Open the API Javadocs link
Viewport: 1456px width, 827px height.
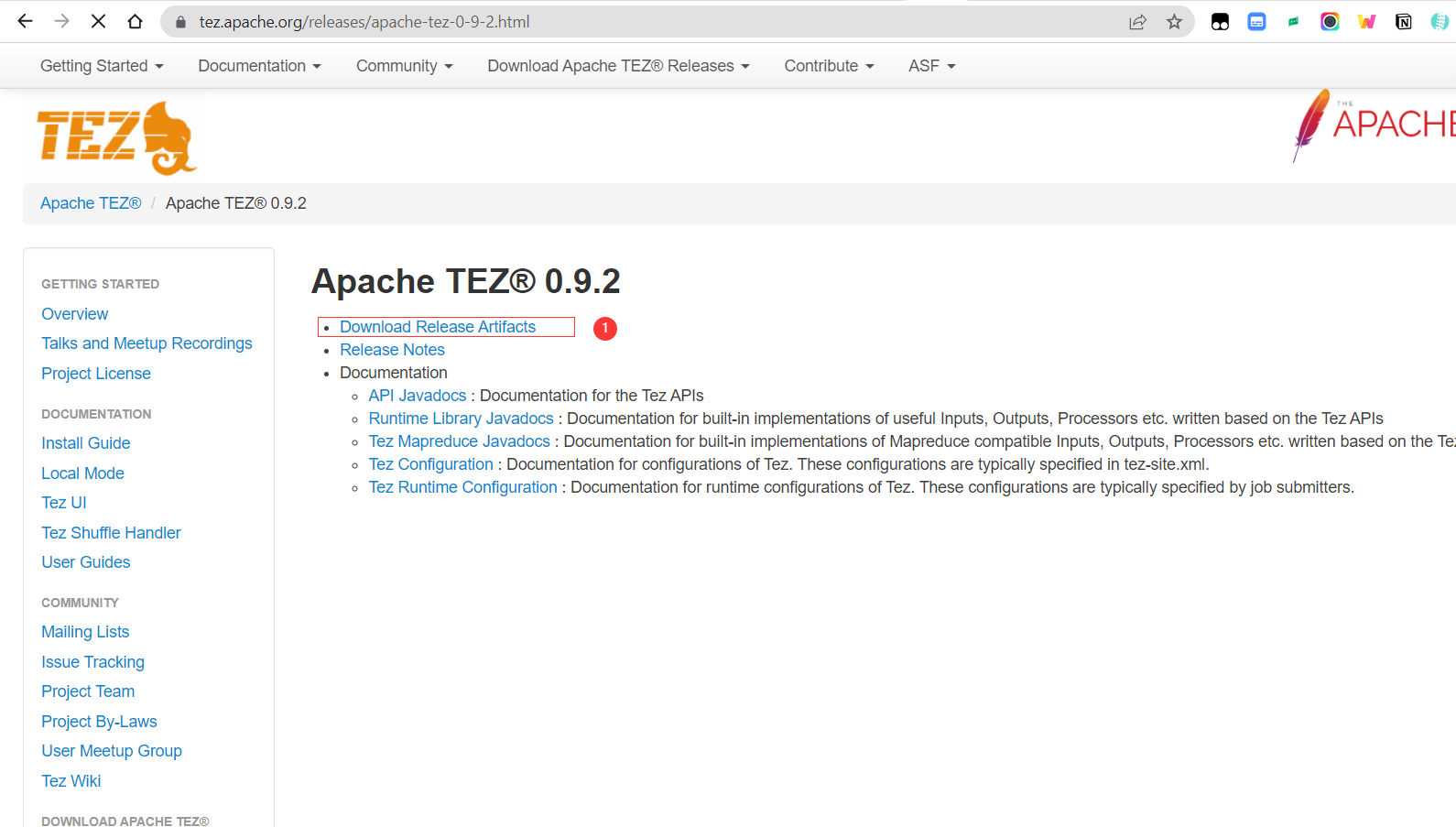(x=418, y=396)
